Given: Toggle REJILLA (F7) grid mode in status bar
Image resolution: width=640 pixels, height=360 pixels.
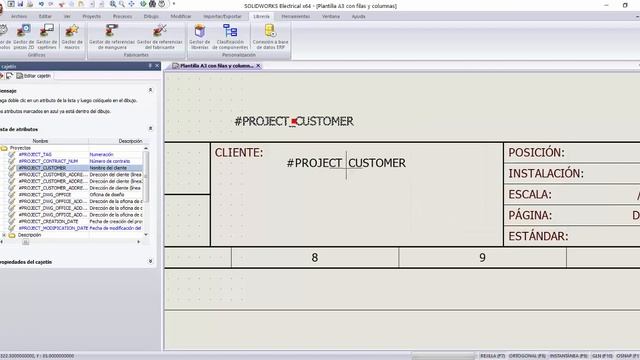Looking at the screenshot, I should 492,356.
